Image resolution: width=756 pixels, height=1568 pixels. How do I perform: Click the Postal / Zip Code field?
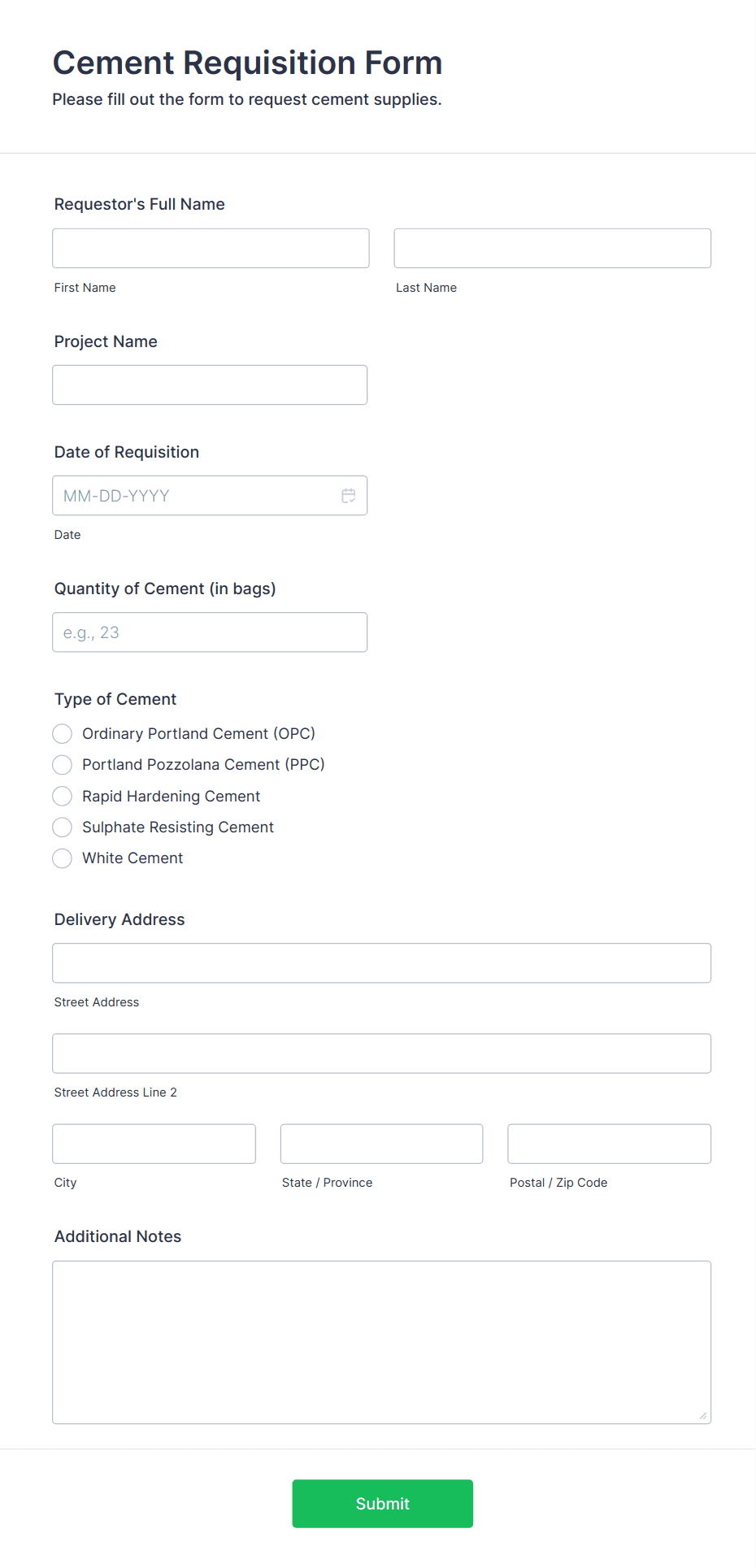click(609, 1144)
